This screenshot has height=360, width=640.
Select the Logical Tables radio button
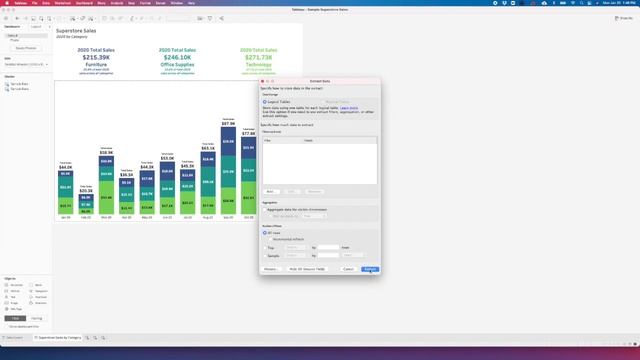click(x=264, y=102)
